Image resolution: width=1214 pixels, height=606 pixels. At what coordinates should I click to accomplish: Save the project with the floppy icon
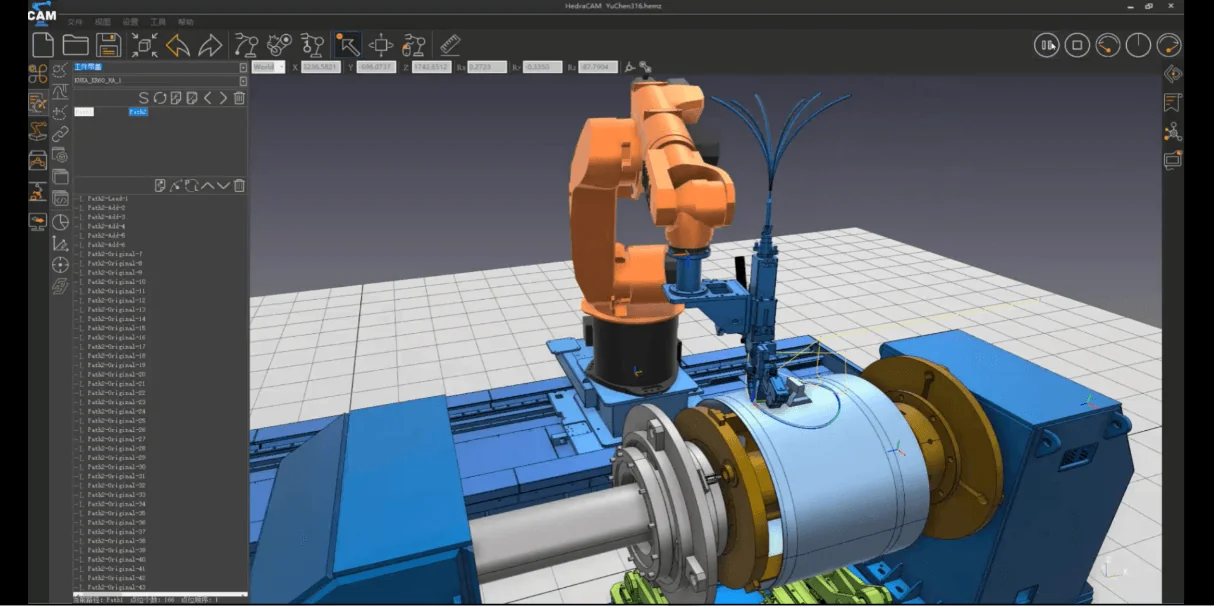109,45
